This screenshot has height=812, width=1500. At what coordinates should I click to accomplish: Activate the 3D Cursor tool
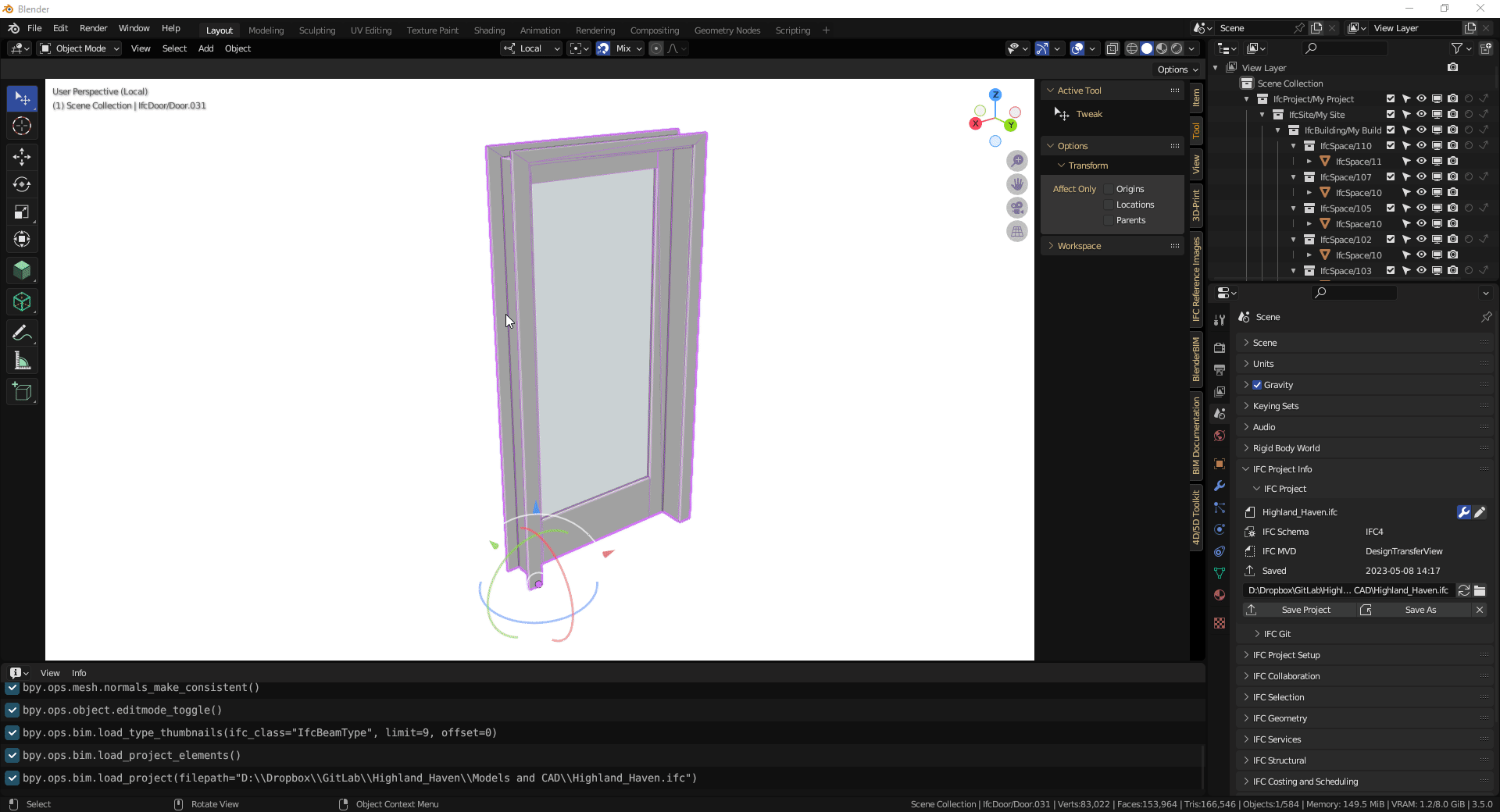(22, 125)
